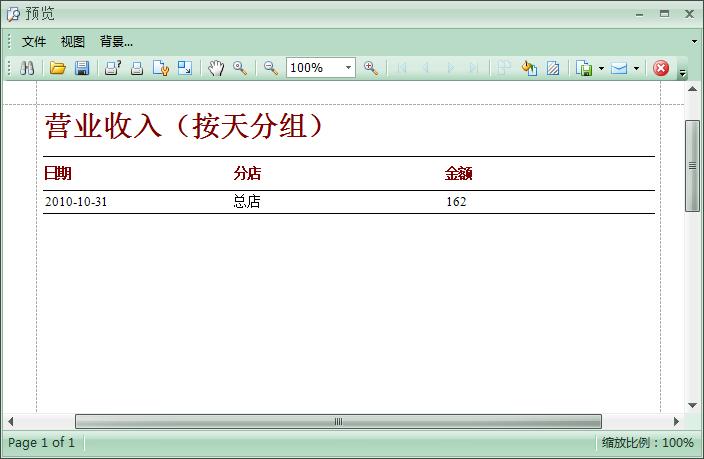Click the horizontal scrollbar right arrow
704x459 pixels.
tap(676, 421)
